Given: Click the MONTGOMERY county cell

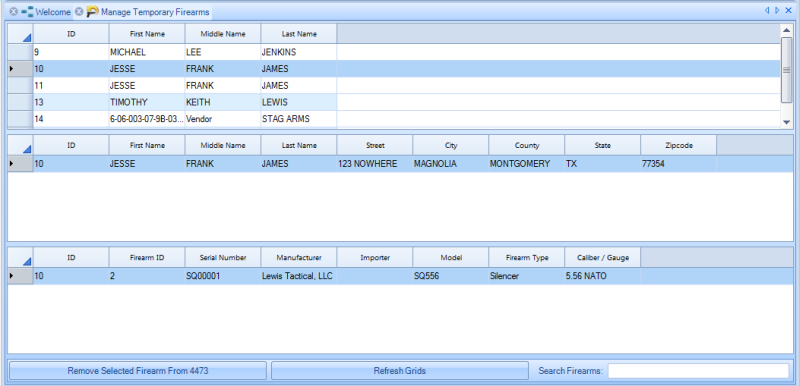Looking at the screenshot, I should (527, 164).
